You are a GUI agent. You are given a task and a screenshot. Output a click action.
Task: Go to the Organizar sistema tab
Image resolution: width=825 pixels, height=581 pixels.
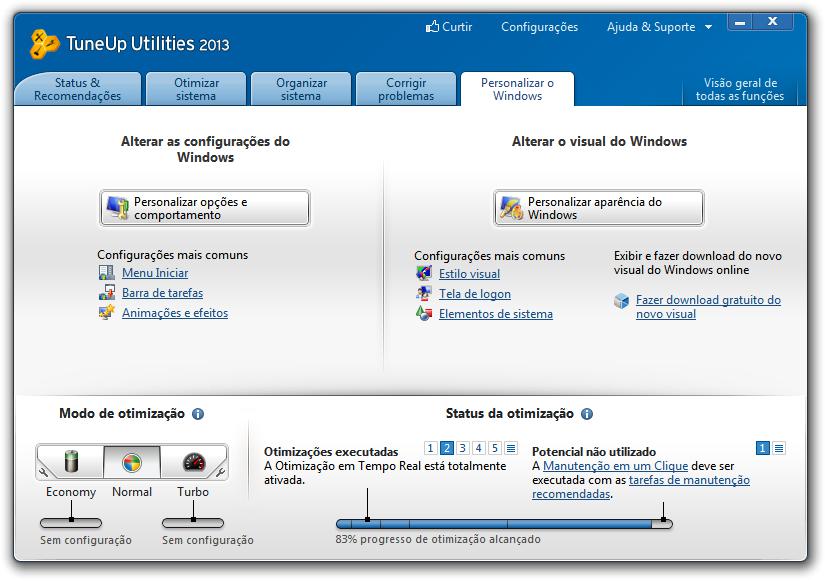coord(301,89)
